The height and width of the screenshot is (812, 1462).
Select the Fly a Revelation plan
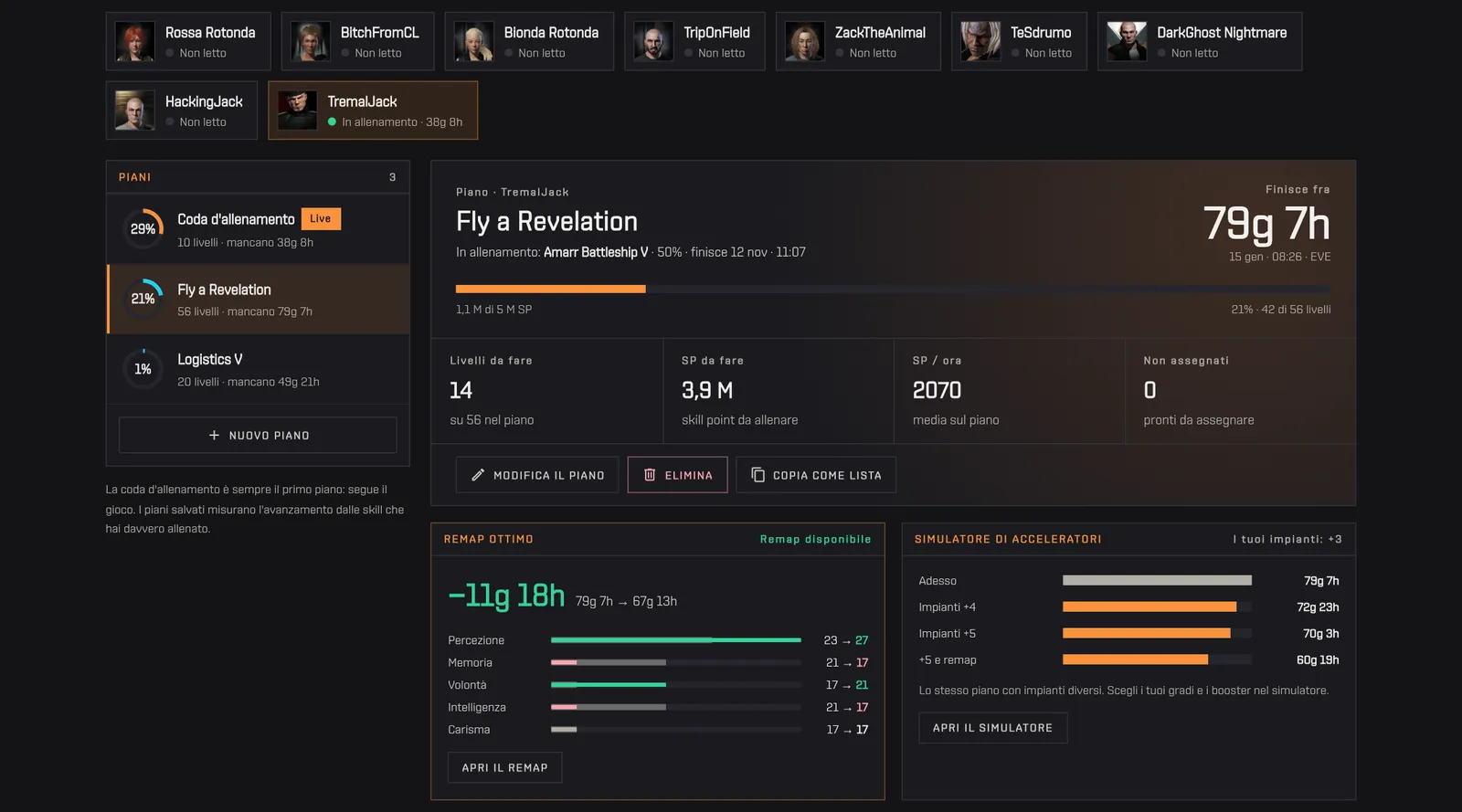coord(258,300)
